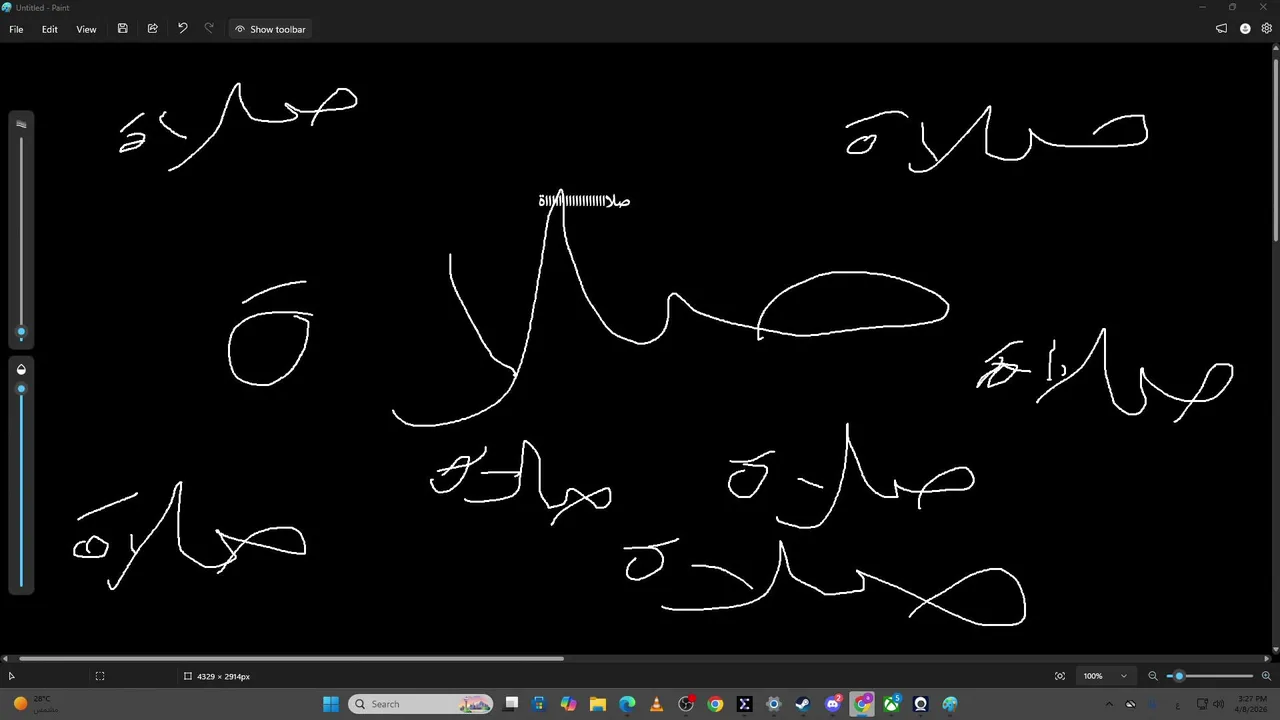Image resolution: width=1280 pixels, height=720 pixels.
Task: Expand the system tray hidden icons chevron
Action: [x=1108, y=704]
